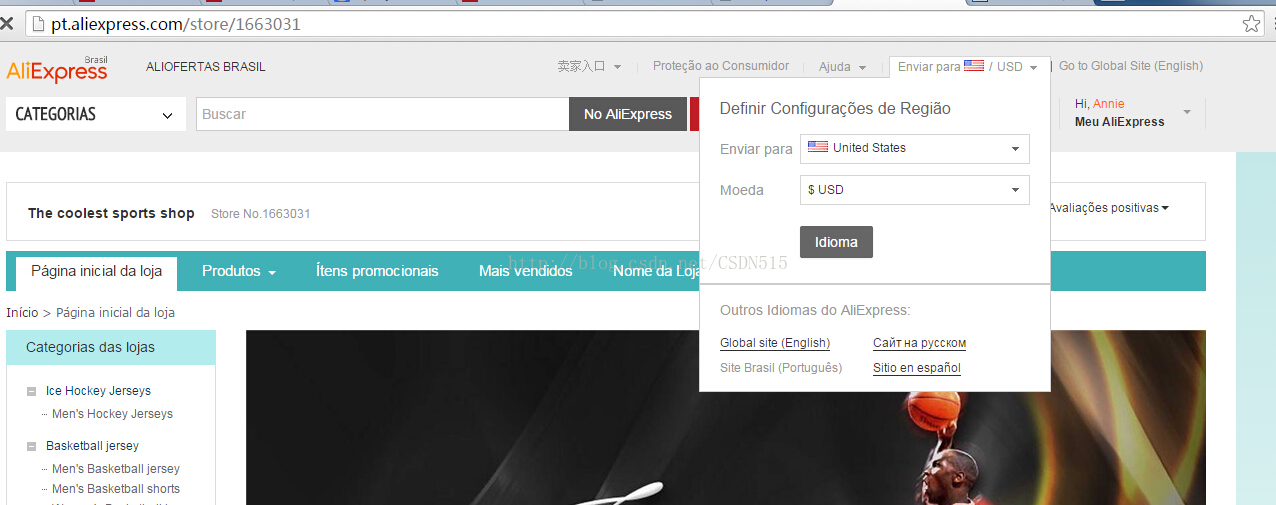Select Site Brasil (Português) option
The height and width of the screenshot is (505, 1276).
[781, 368]
